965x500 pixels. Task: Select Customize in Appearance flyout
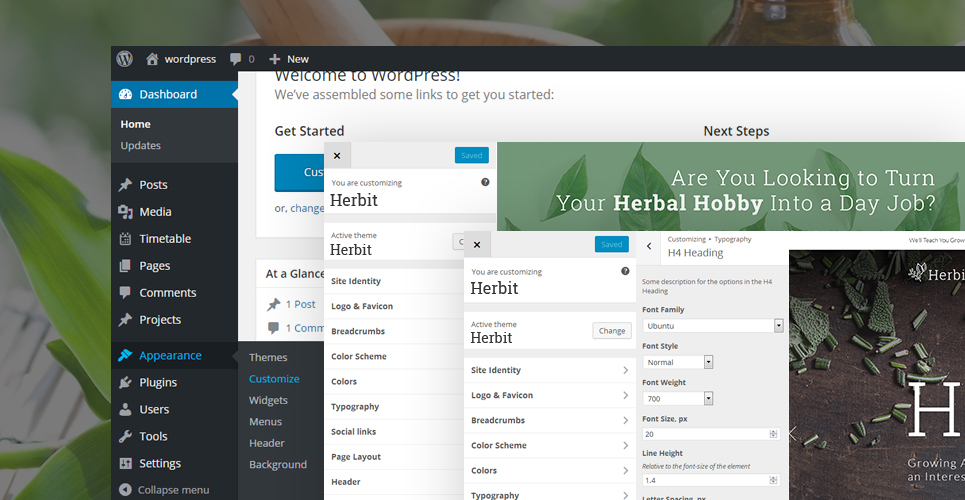point(274,379)
